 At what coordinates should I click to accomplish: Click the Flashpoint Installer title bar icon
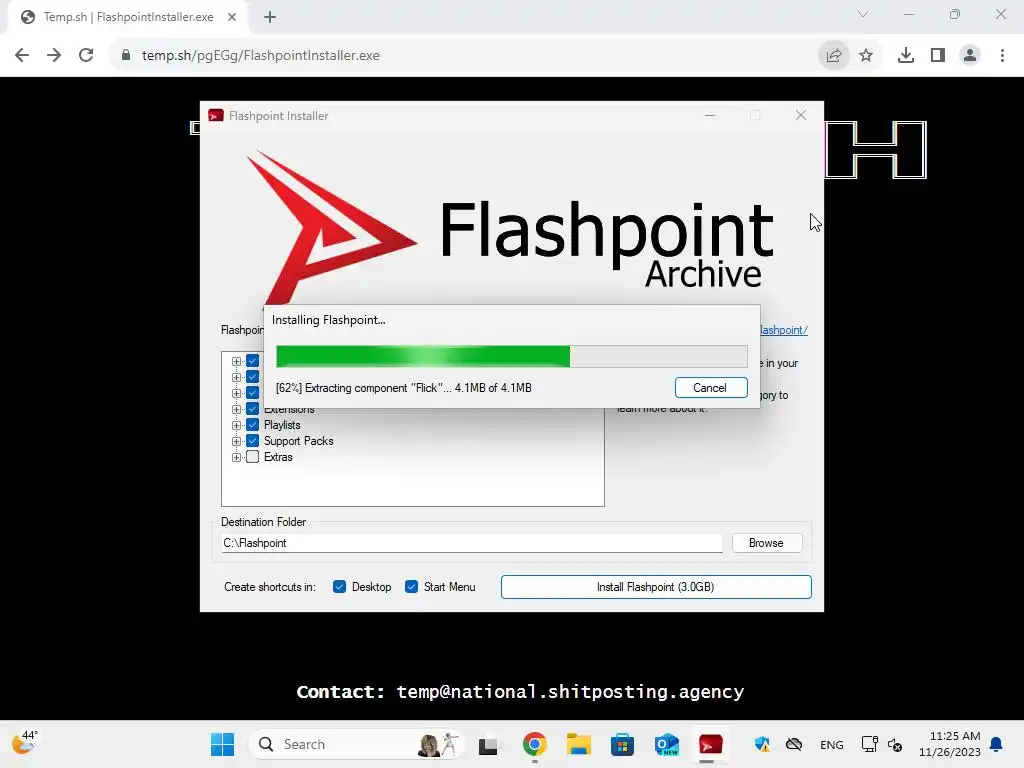coord(216,116)
